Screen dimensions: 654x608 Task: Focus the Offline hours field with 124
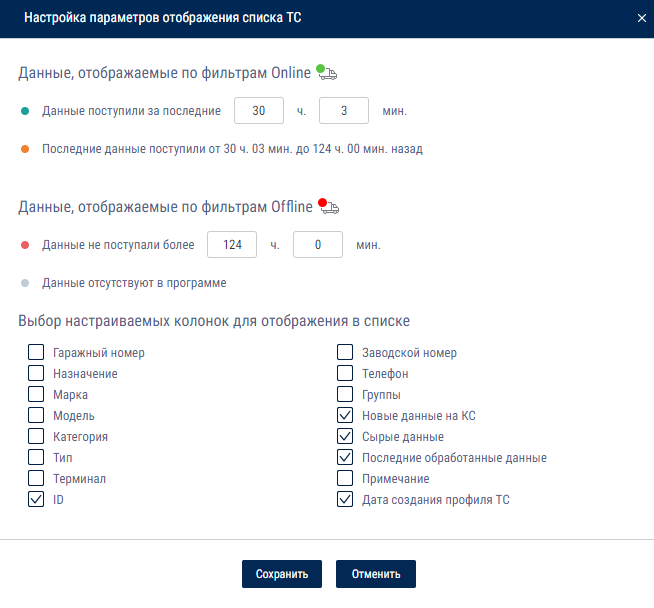pos(232,244)
